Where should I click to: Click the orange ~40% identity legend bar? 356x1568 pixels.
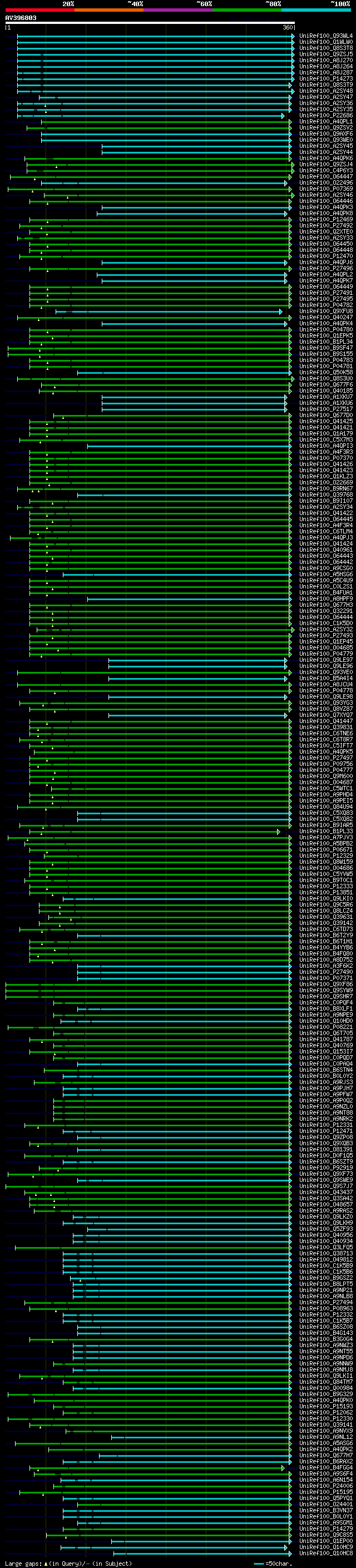coord(109,10)
